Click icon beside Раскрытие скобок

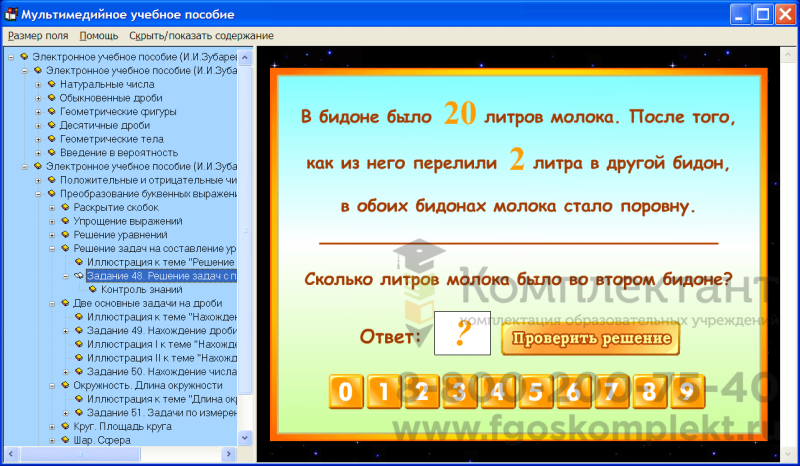[x=65, y=207]
